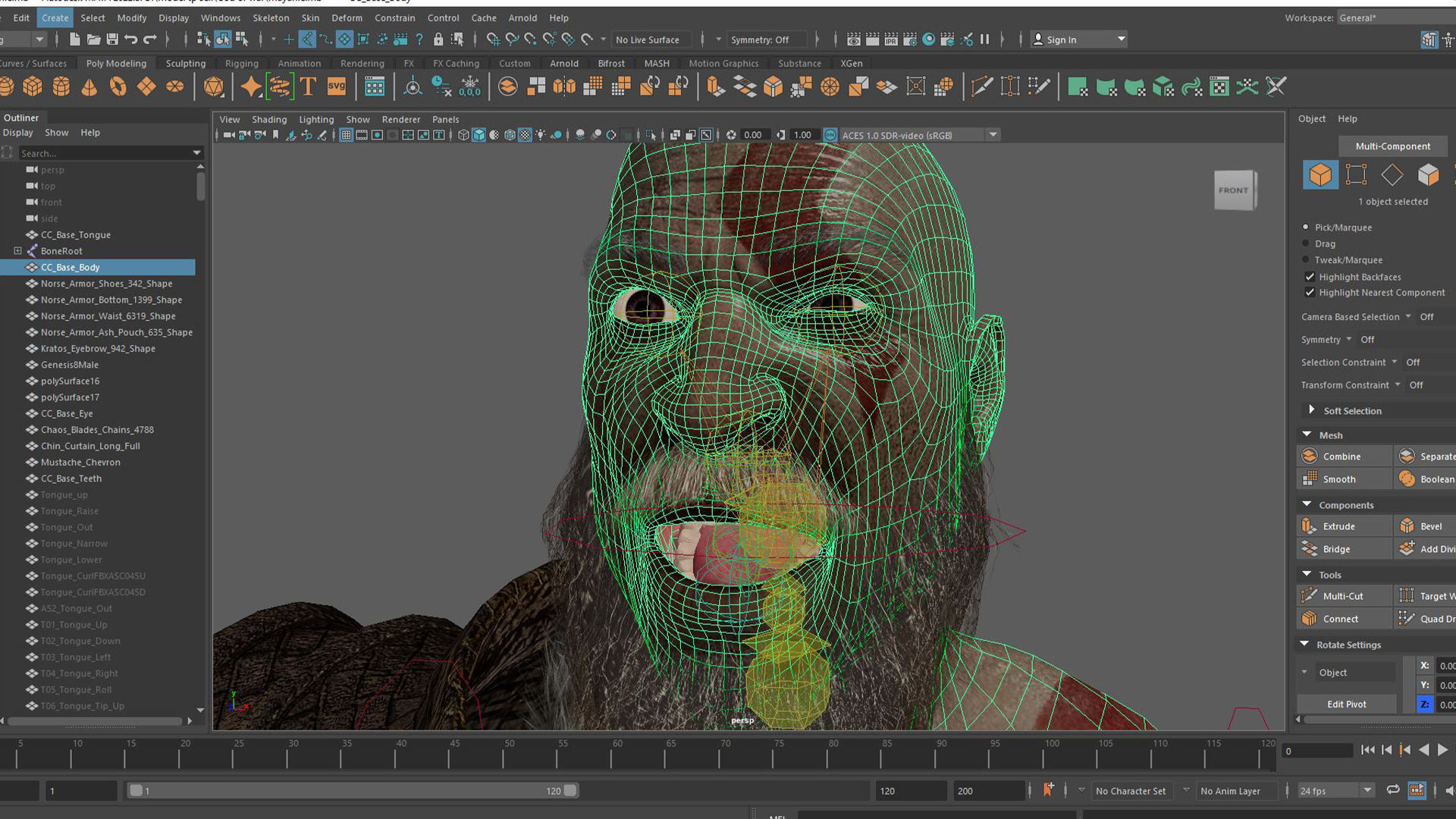1456x819 pixels.
Task: Expand the Soft Selection section
Action: coord(1312,410)
